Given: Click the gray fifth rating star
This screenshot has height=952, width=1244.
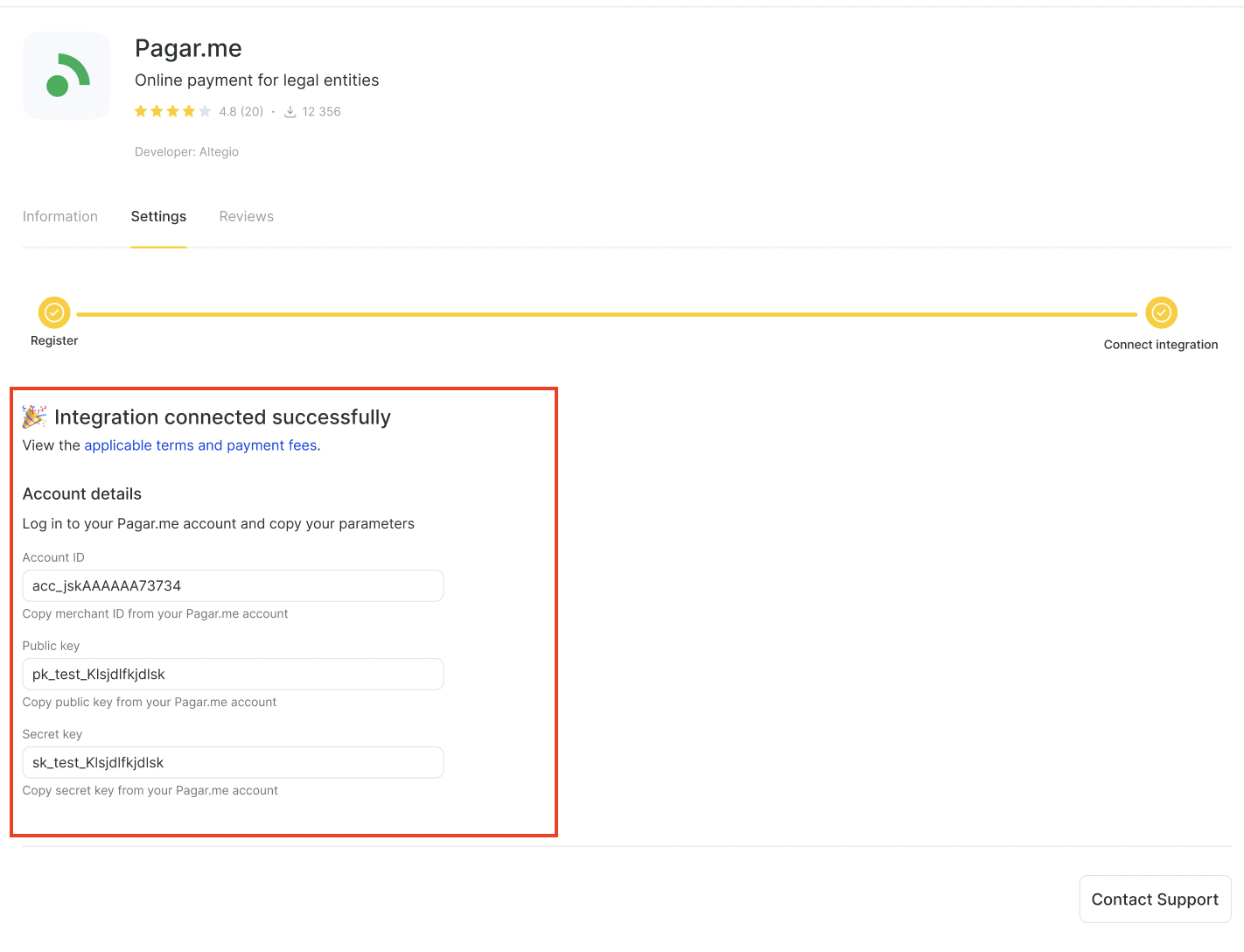Looking at the screenshot, I should point(205,111).
